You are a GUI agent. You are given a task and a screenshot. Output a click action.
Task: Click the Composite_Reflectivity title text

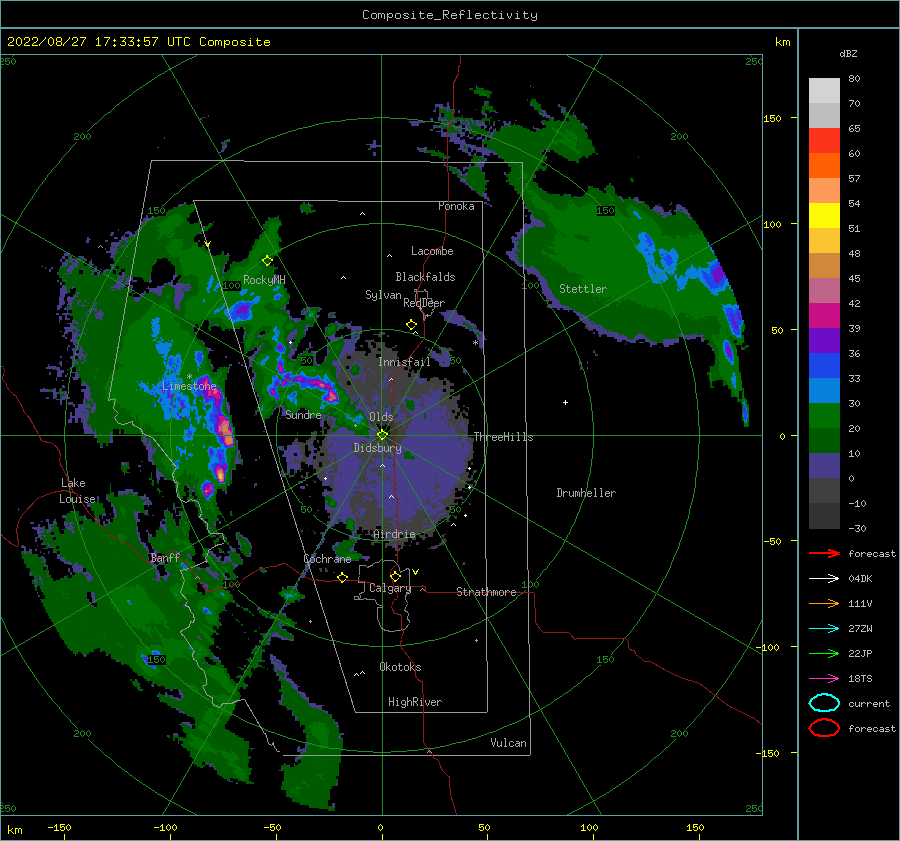tap(450, 15)
